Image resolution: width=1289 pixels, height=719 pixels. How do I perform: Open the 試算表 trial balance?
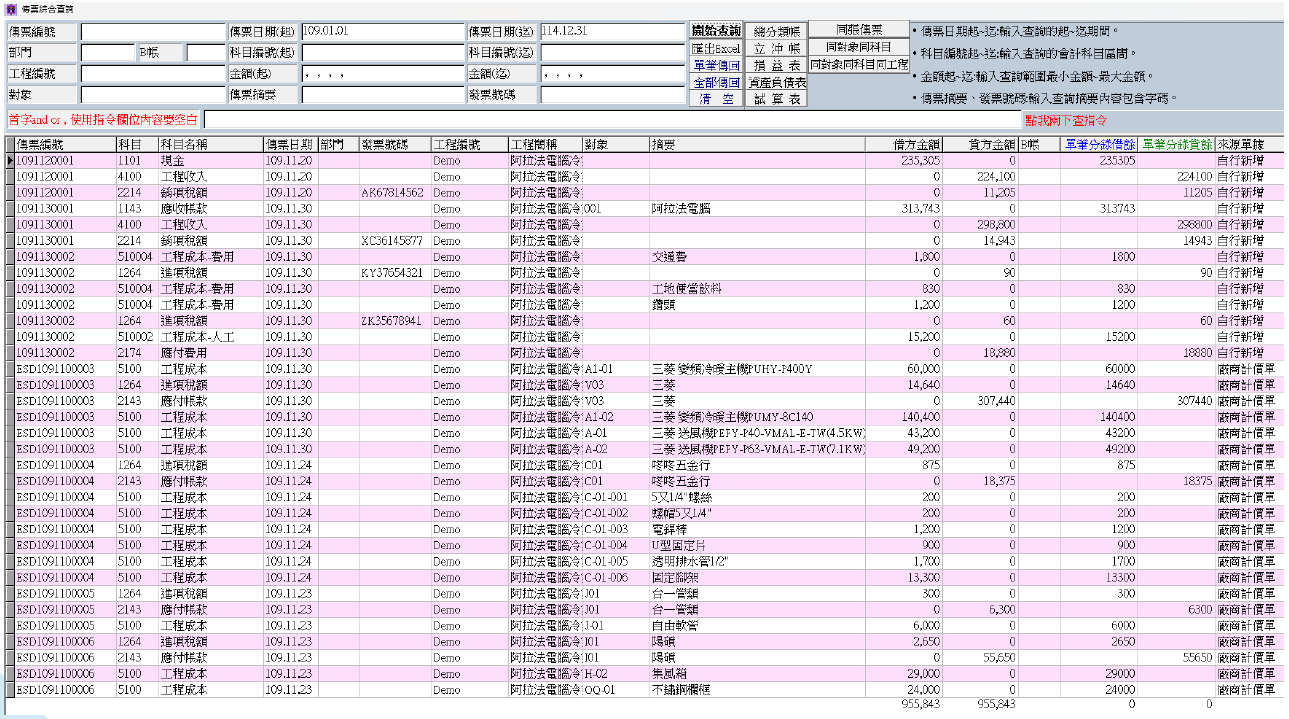click(776, 99)
